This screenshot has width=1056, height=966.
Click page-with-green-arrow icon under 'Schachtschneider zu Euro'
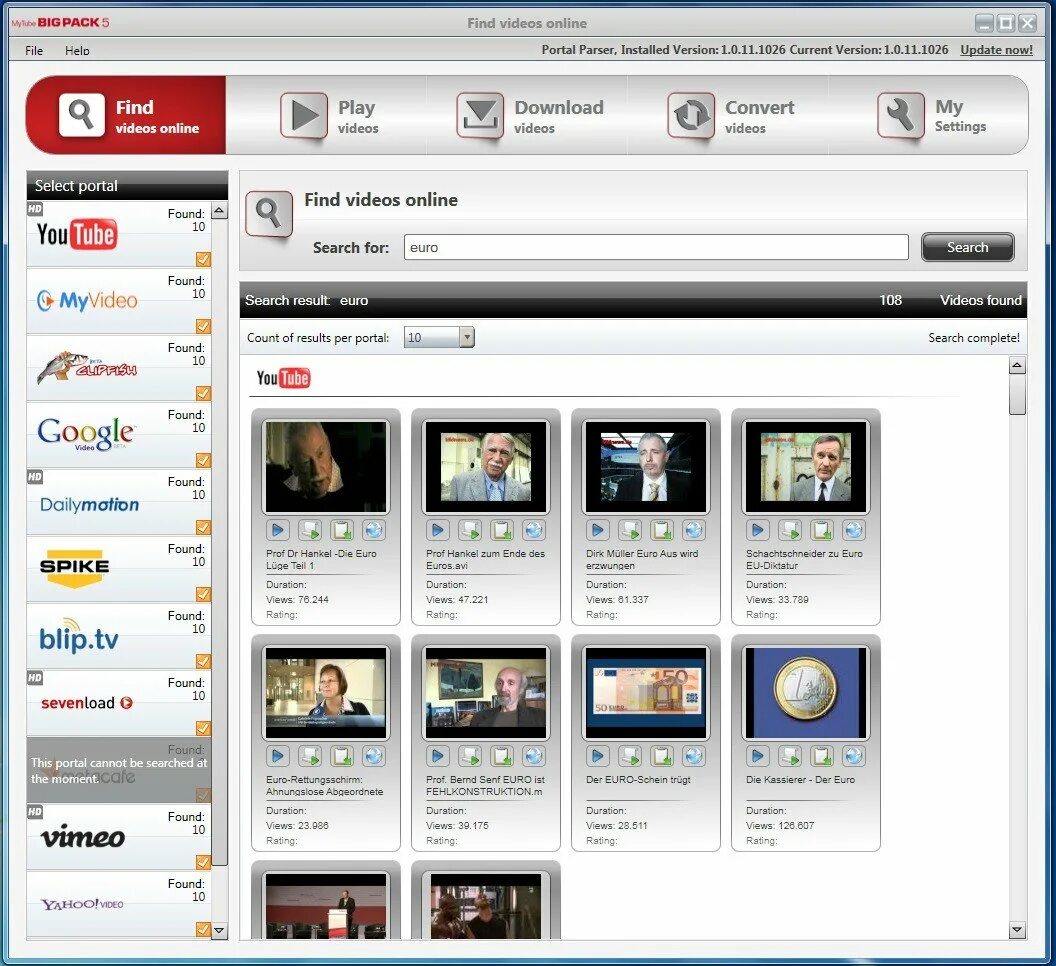coord(790,530)
